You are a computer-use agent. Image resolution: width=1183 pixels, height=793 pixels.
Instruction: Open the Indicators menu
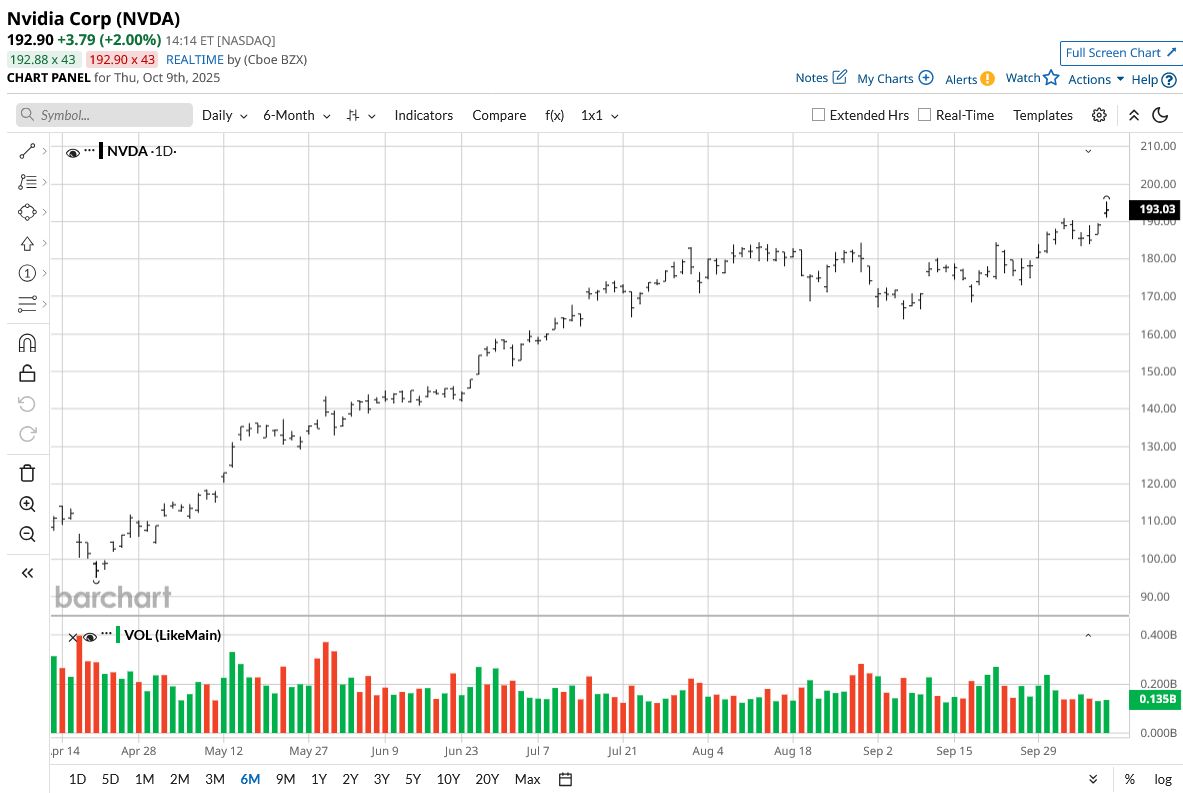tap(423, 115)
